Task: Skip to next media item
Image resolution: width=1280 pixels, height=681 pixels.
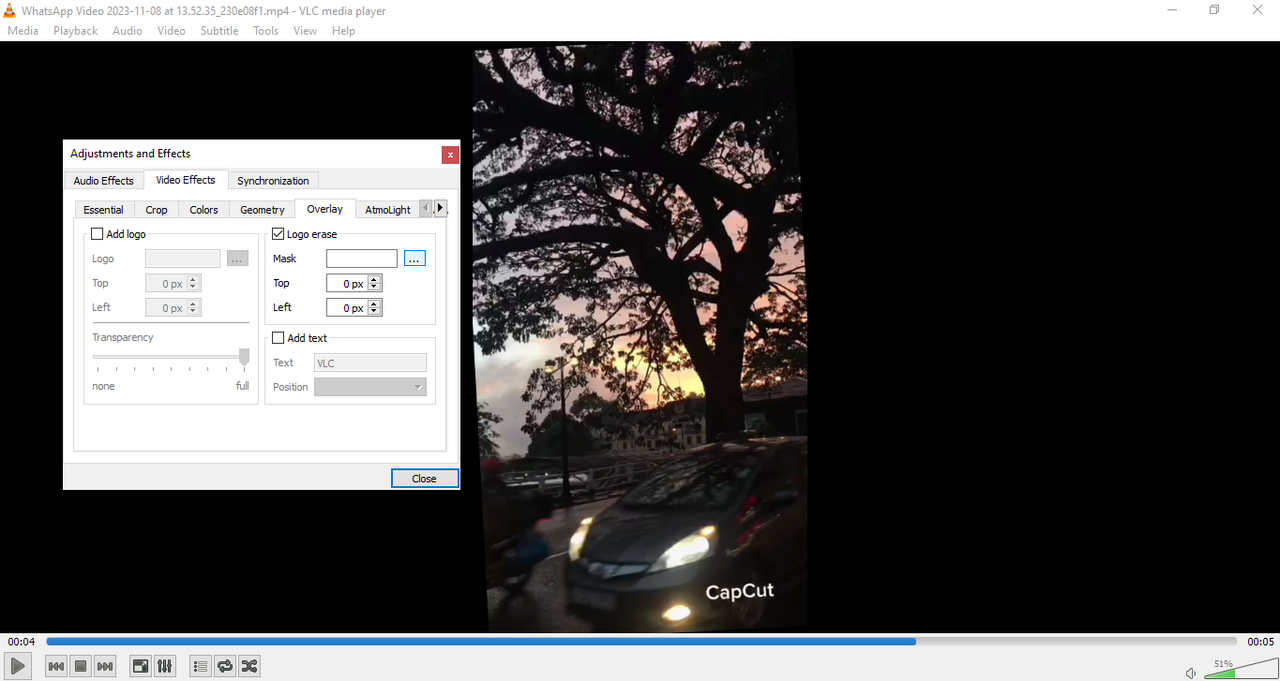Action: tap(105, 666)
